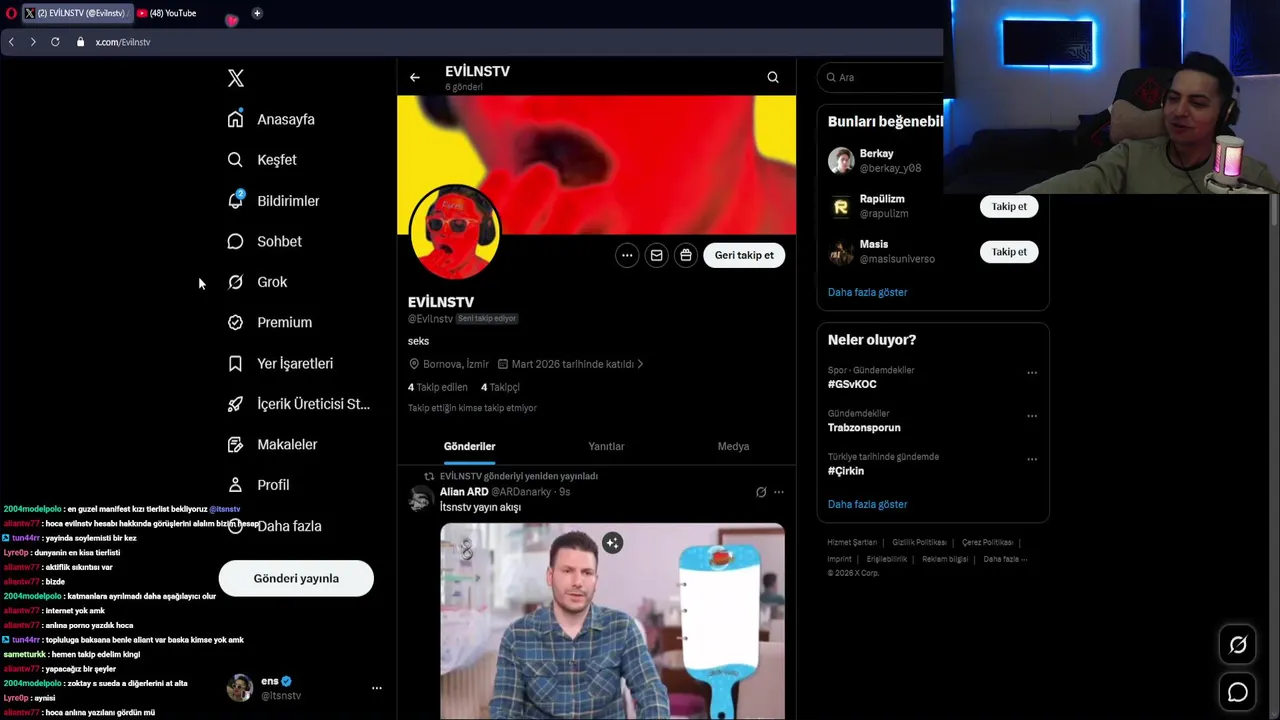Open Hizmet Şartları footer link

coord(852,542)
